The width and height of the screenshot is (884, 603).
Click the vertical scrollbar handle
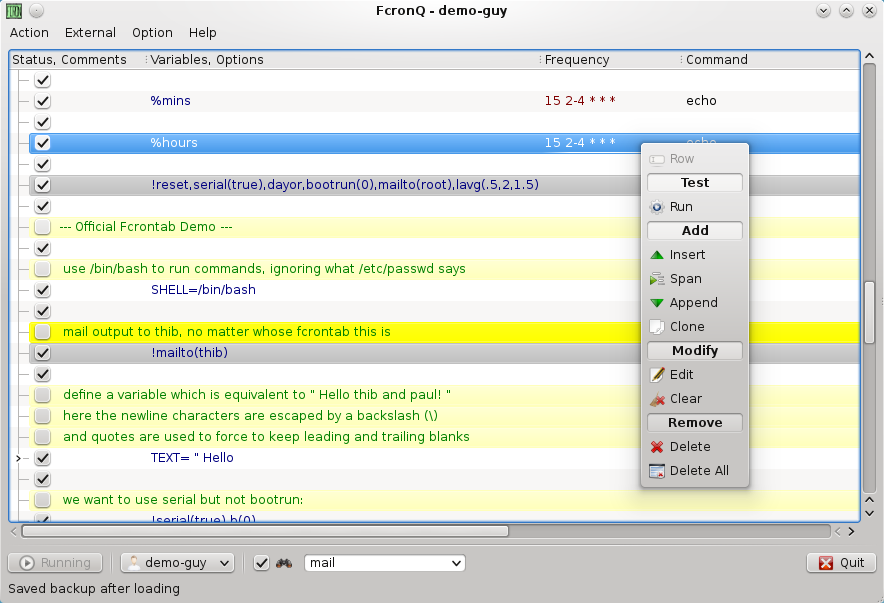pyautogui.click(x=869, y=312)
